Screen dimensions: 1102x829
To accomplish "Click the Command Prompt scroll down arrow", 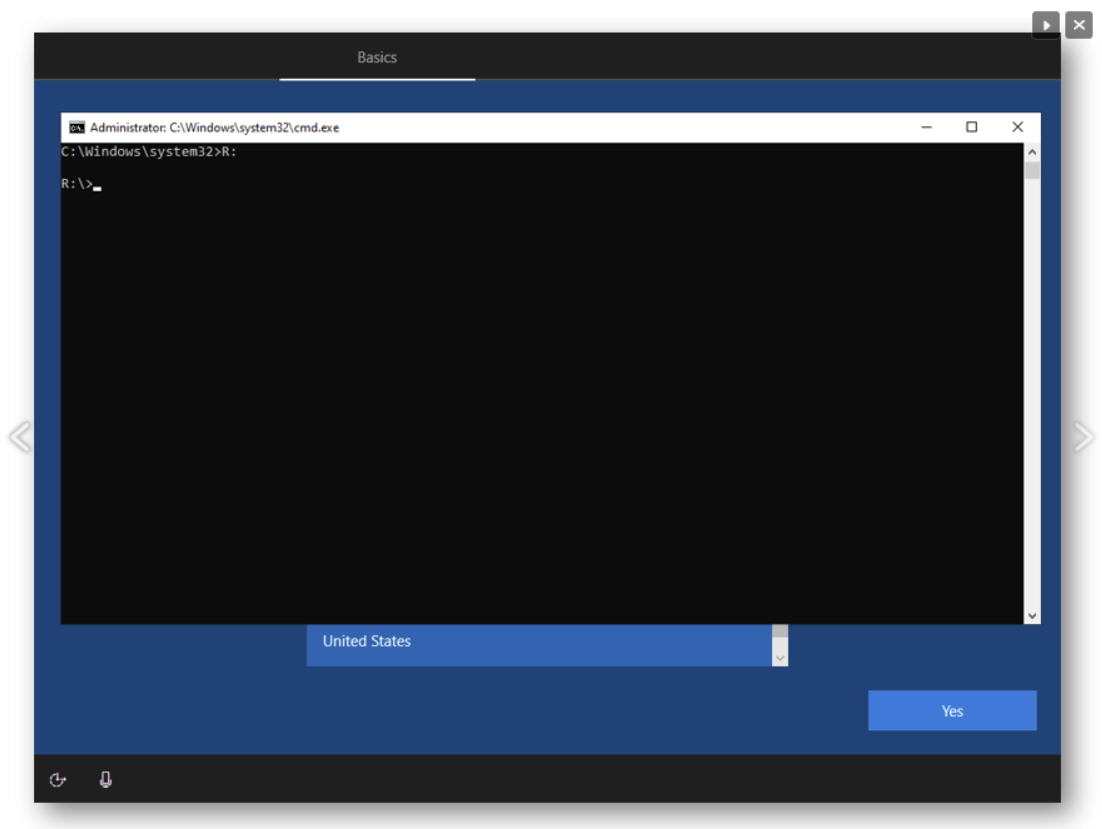I will tap(1032, 616).
